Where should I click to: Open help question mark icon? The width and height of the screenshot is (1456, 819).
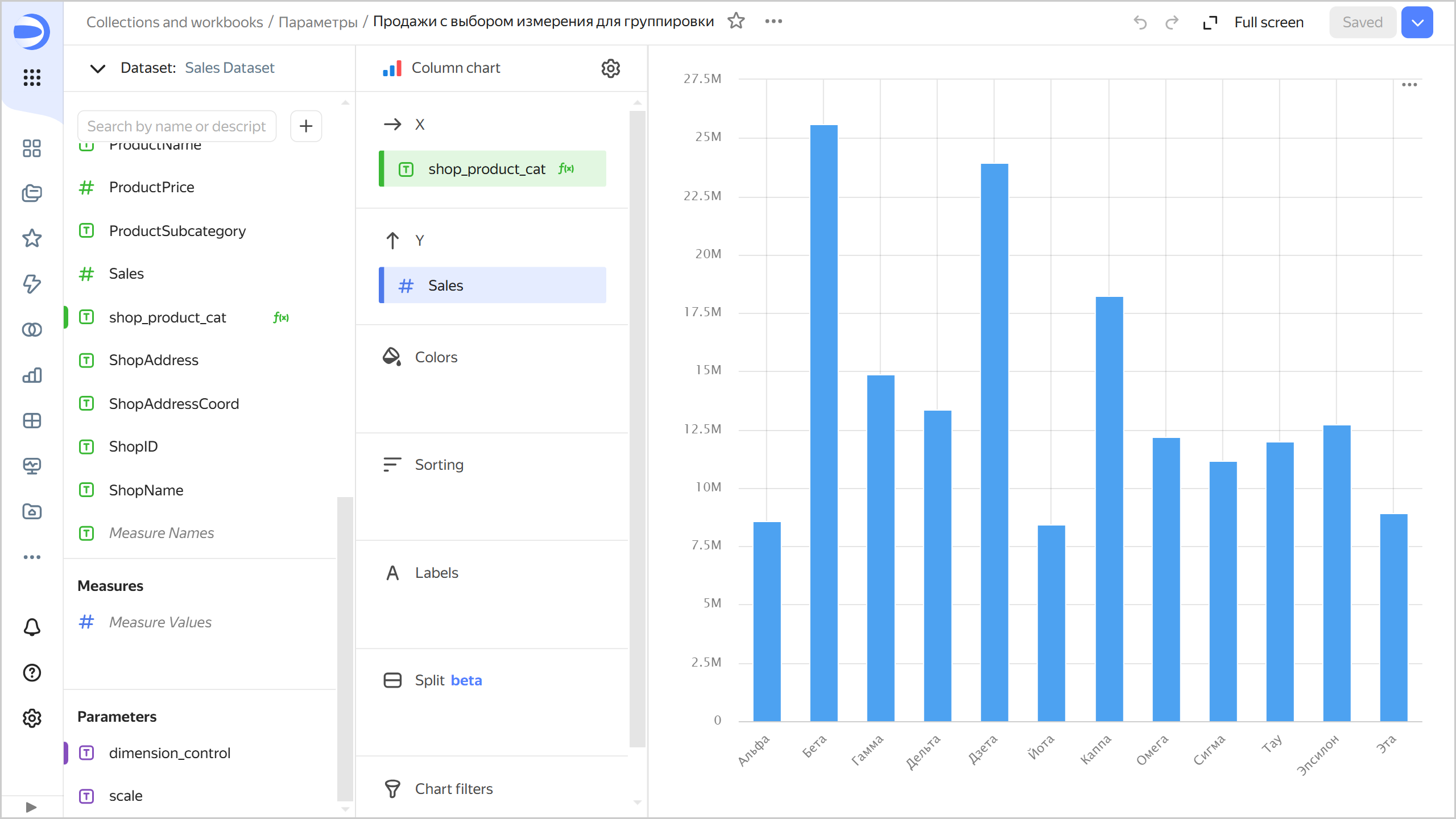[x=32, y=673]
